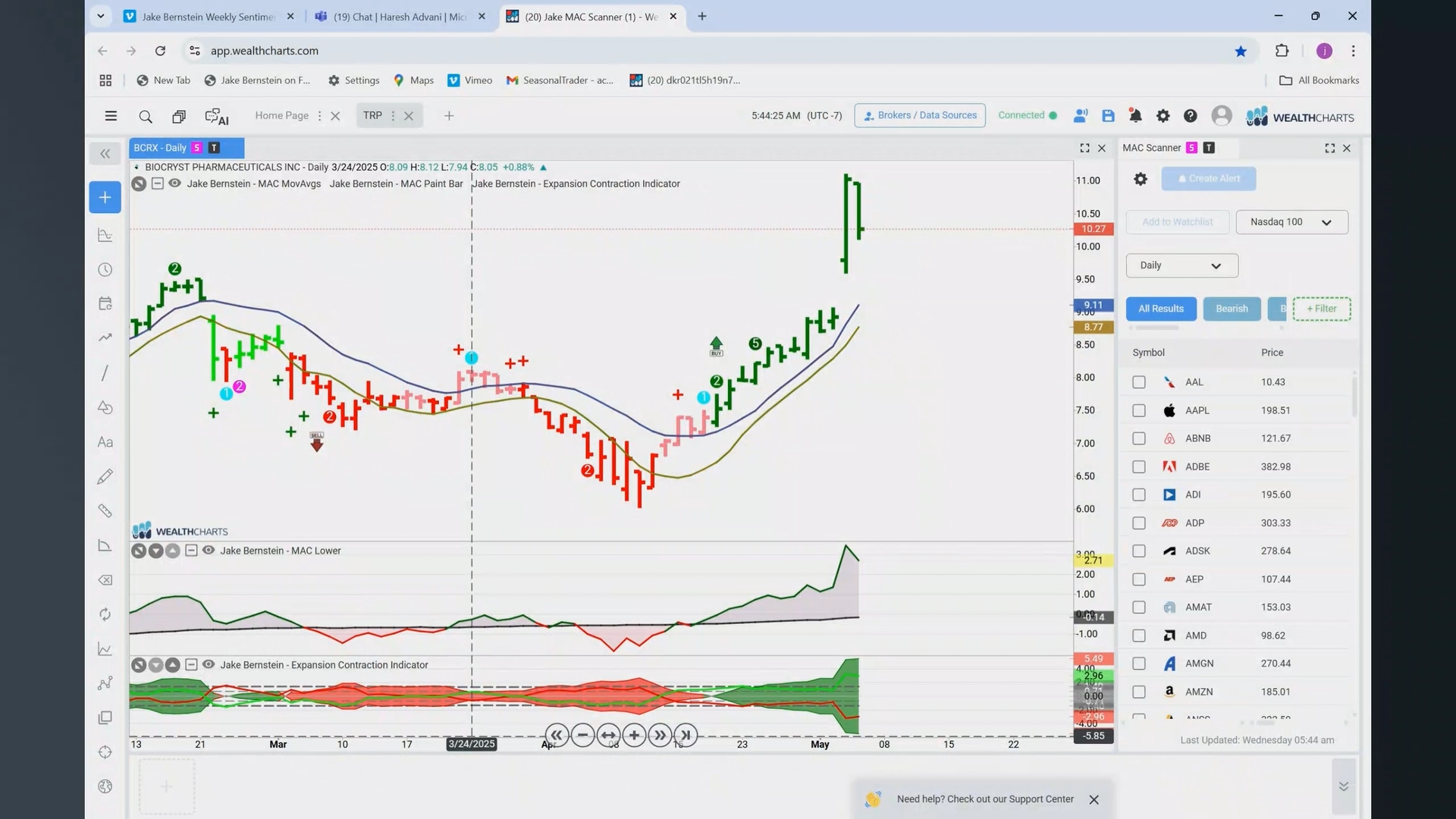Viewport: 1456px width, 819px height.
Task: Show All Results in scanner
Action: pyautogui.click(x=1161, y=309)
